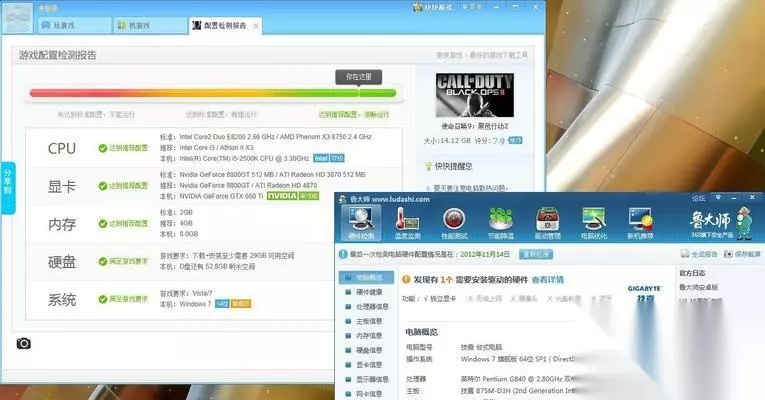Click the Intel badge in the CPU row
This screenshot has height=400, width=765.
[321, 158]
